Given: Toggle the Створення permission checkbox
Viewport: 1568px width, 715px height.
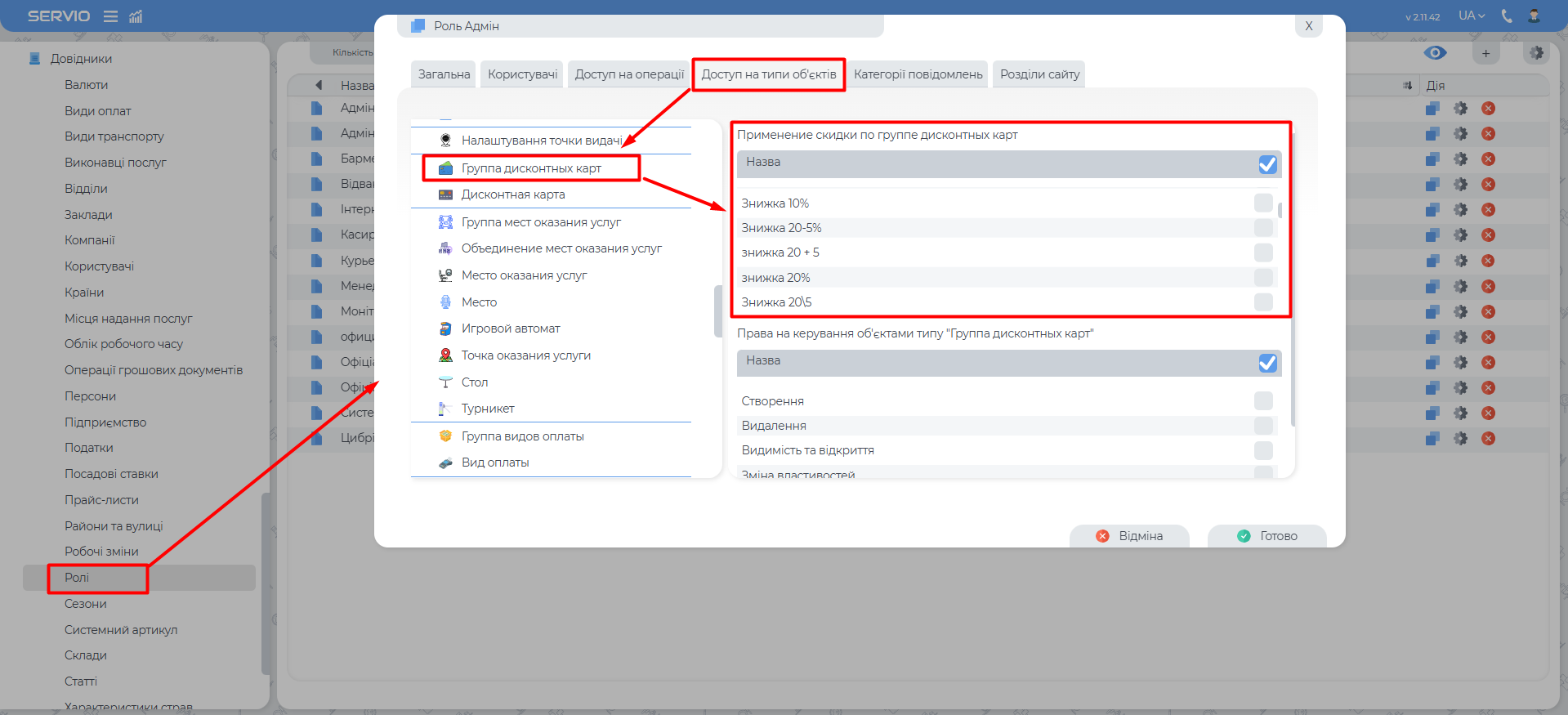Looking at the screenshot, I should tap(1263, 400).
